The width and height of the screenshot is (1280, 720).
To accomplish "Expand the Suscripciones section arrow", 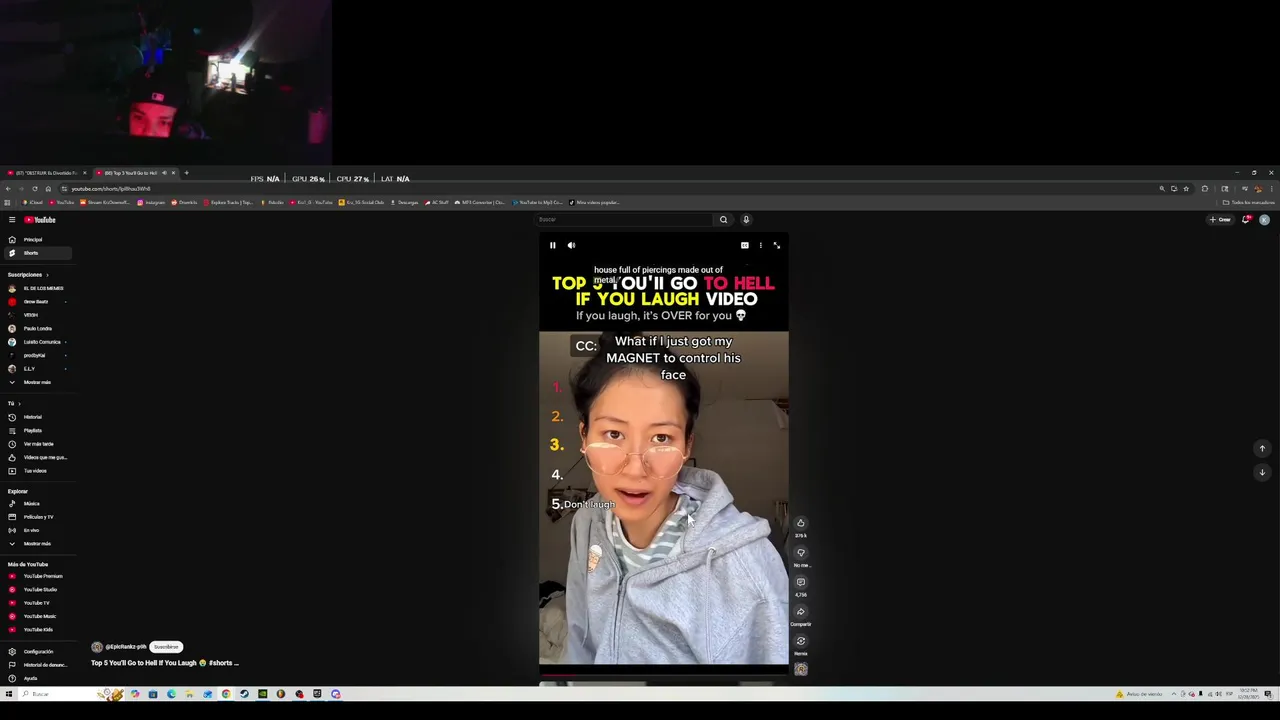I will pyautogui.click(x=47, y=274).
